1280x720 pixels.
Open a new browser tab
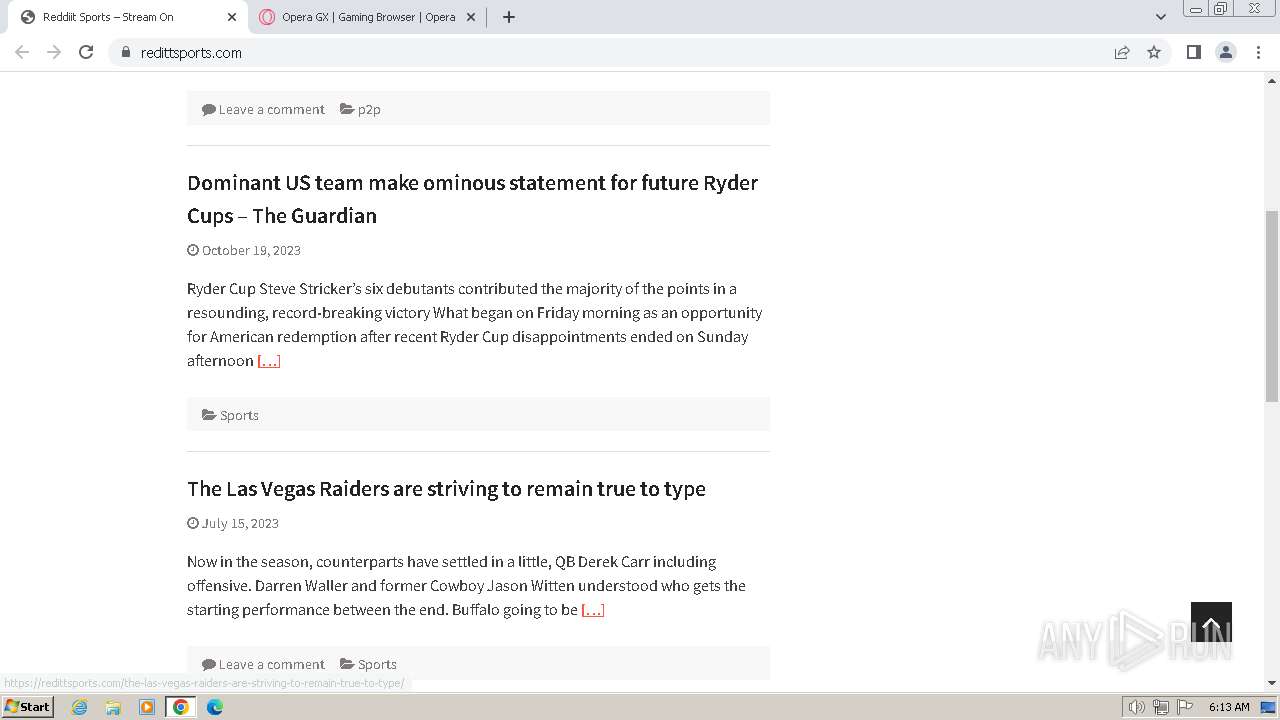tap(508, 17)
